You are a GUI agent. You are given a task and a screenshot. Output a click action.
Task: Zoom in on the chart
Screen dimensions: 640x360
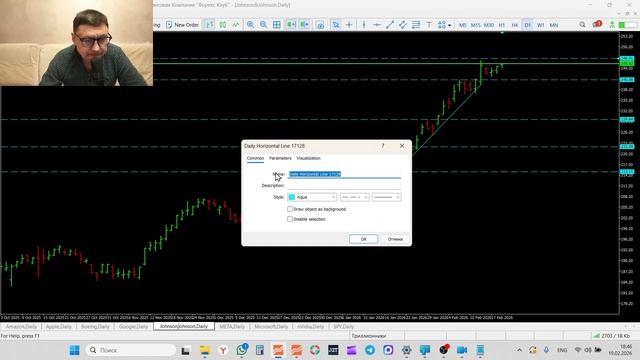point(250,25)
